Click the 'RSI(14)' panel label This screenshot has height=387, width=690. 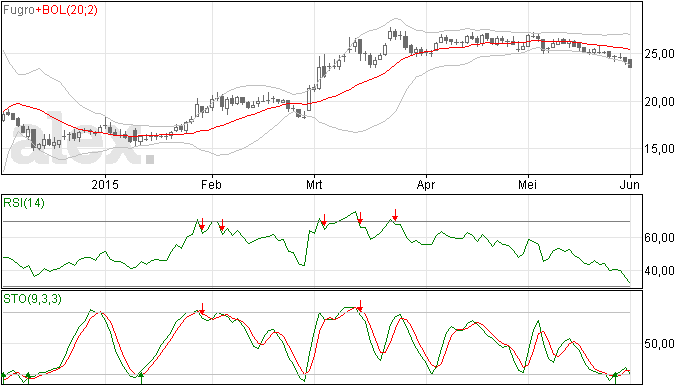tap(24, 203)
